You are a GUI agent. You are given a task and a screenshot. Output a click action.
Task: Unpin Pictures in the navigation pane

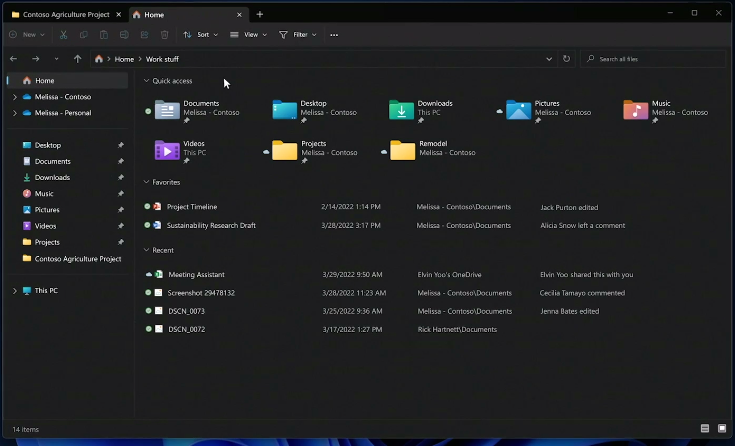(x=120, y=210)
